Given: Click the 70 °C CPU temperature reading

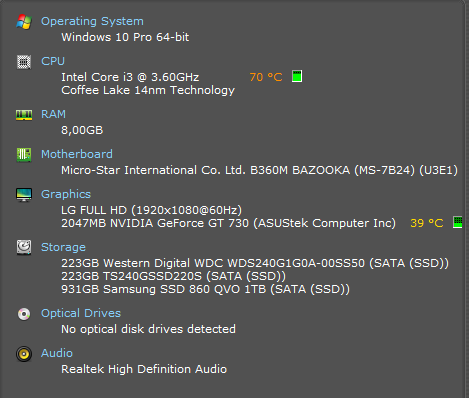Looking at the screenshot, I should (266, 77).
